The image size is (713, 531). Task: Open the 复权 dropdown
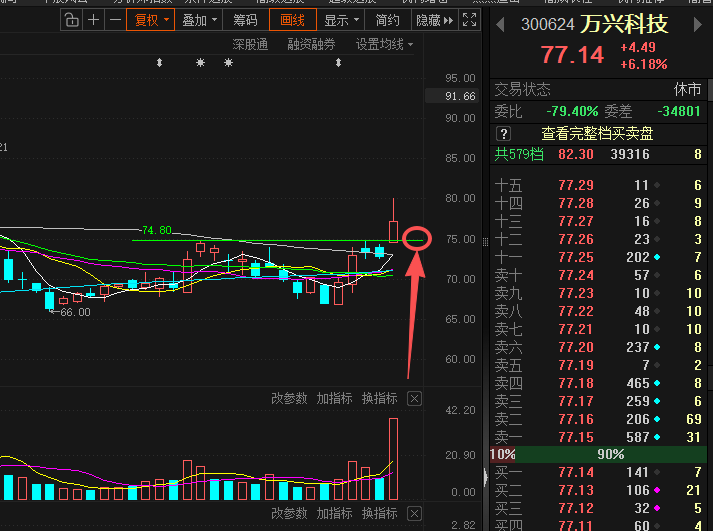151,20
